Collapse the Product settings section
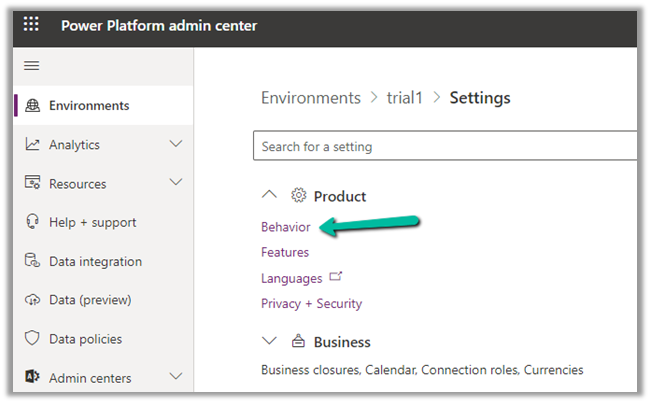The height and width of the screenshot is (403, 650). tap(268, 196)
